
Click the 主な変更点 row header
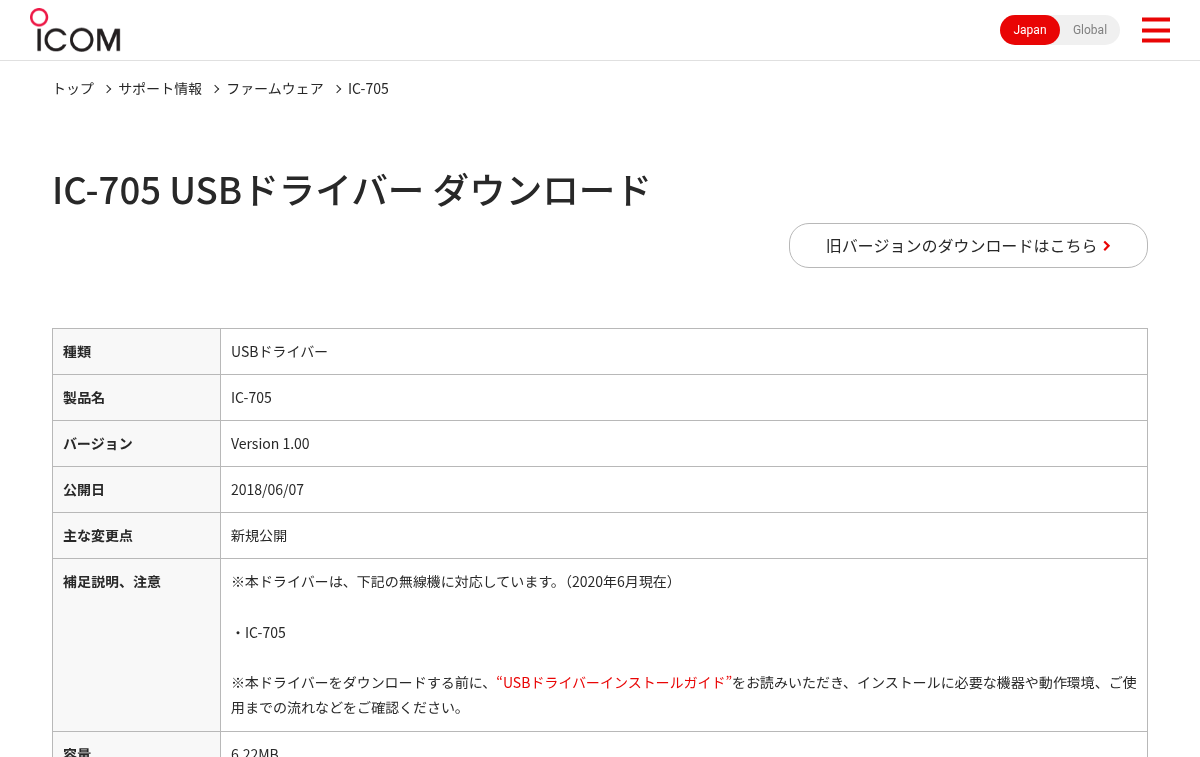(x=136, y=536)
